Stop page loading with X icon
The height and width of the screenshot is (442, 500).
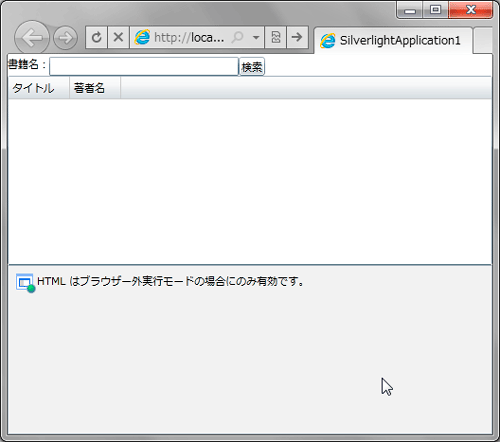click(118, 37)
